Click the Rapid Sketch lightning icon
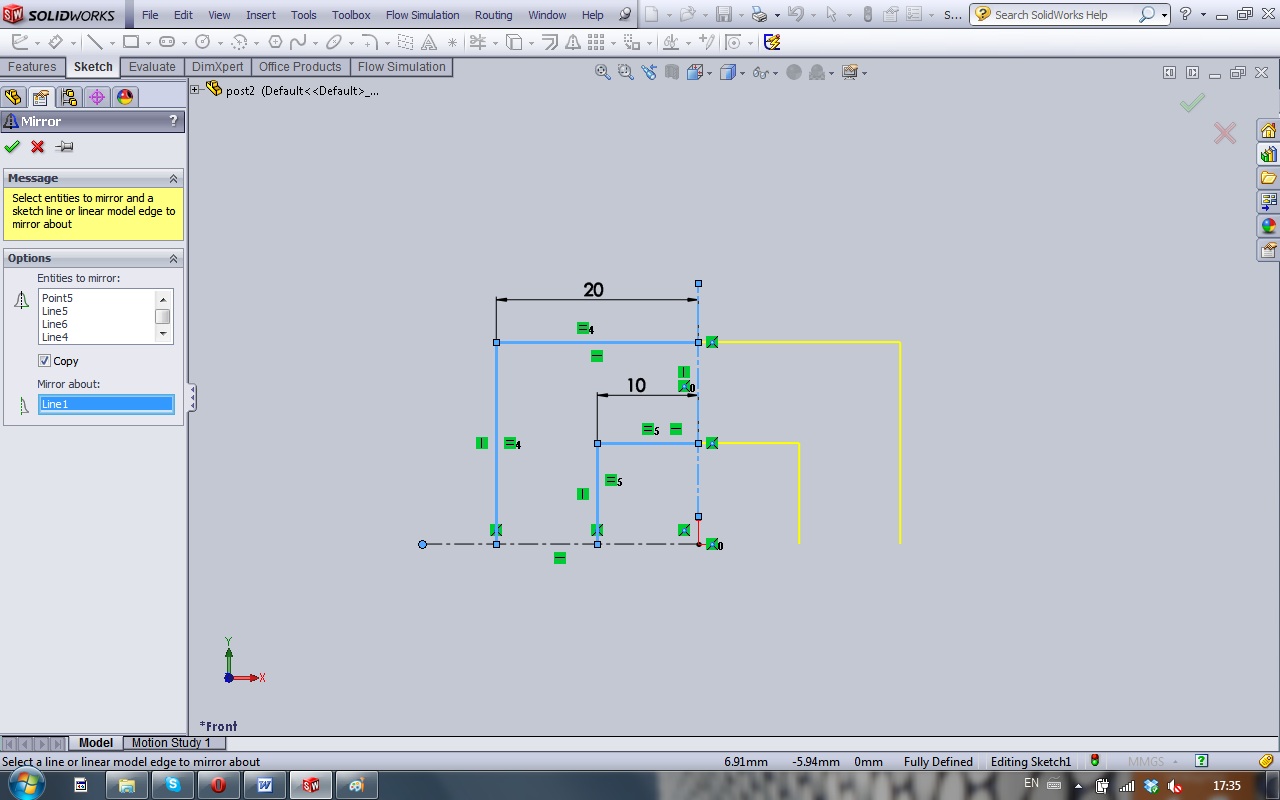Screen dimensions: 1280x800 point(772,42)
